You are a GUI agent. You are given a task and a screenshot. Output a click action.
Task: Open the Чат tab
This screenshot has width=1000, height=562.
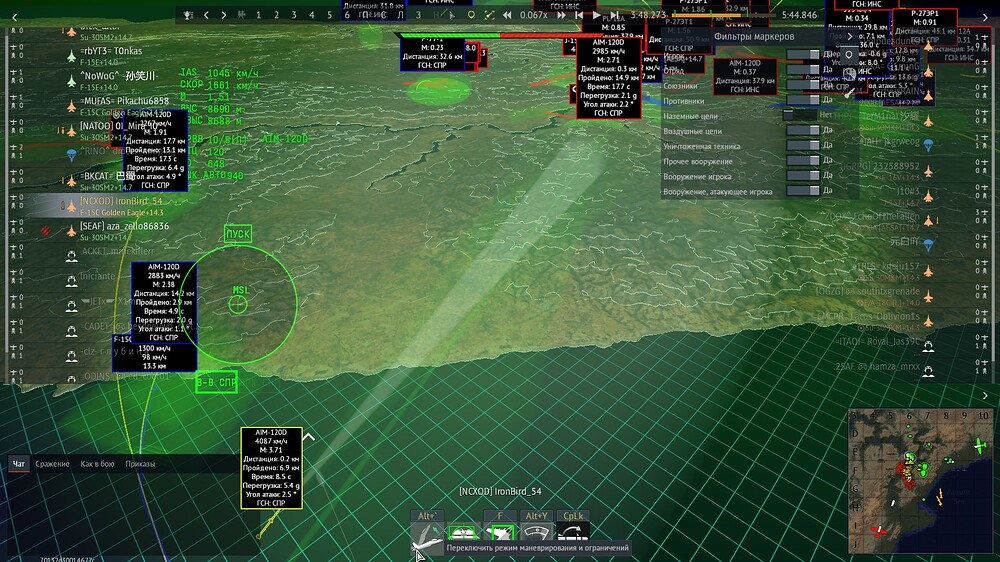tap(18, 464)
